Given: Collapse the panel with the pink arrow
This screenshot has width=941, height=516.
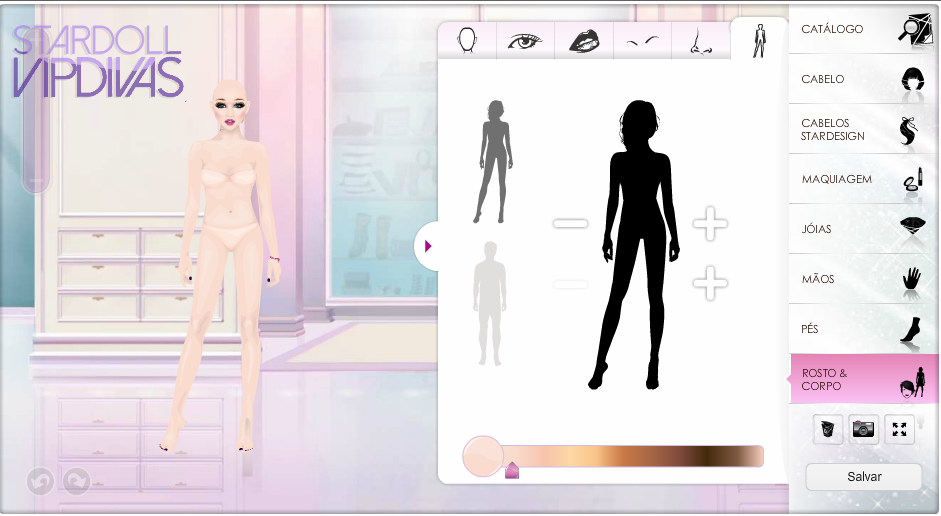Looking at the screenshot, I should coord(427,246).
